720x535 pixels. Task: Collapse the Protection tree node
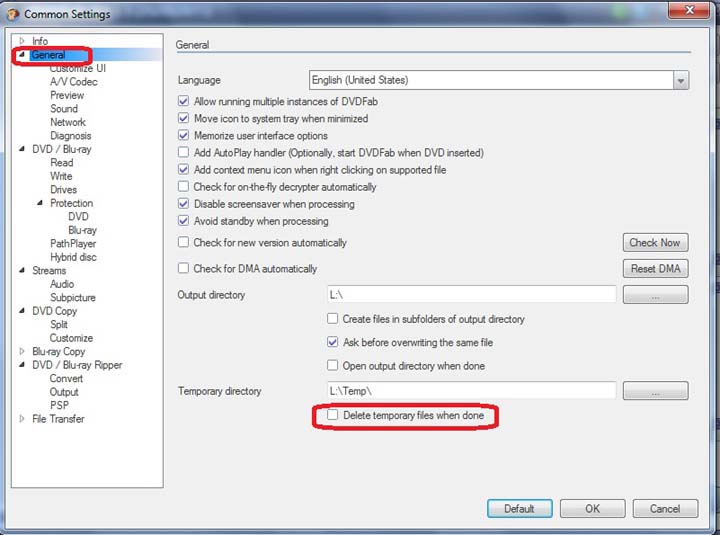click(x=40, y=203)
